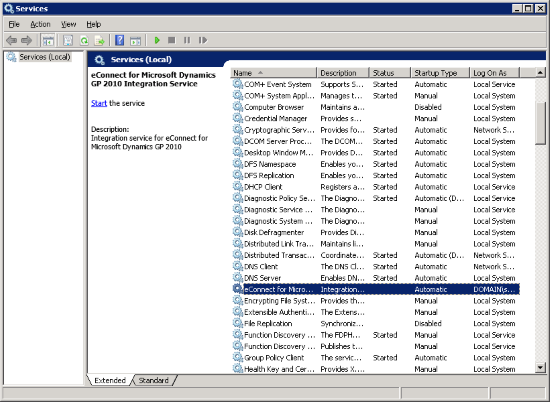Screen dimensions: 550x402
Task: Toggle the Show/Hide Console Tree icon
Action: [48, 40]
